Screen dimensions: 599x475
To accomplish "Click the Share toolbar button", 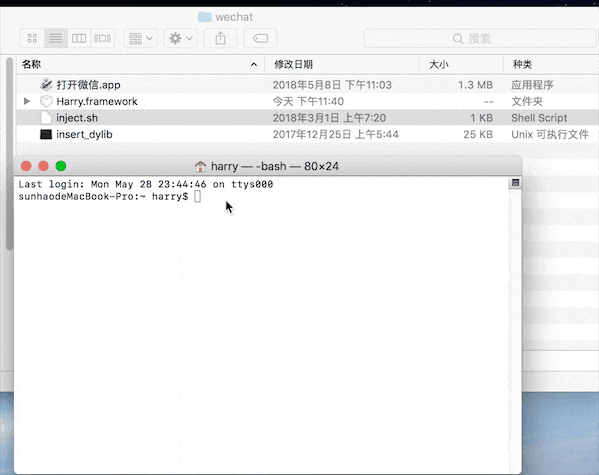I will 220,38.
